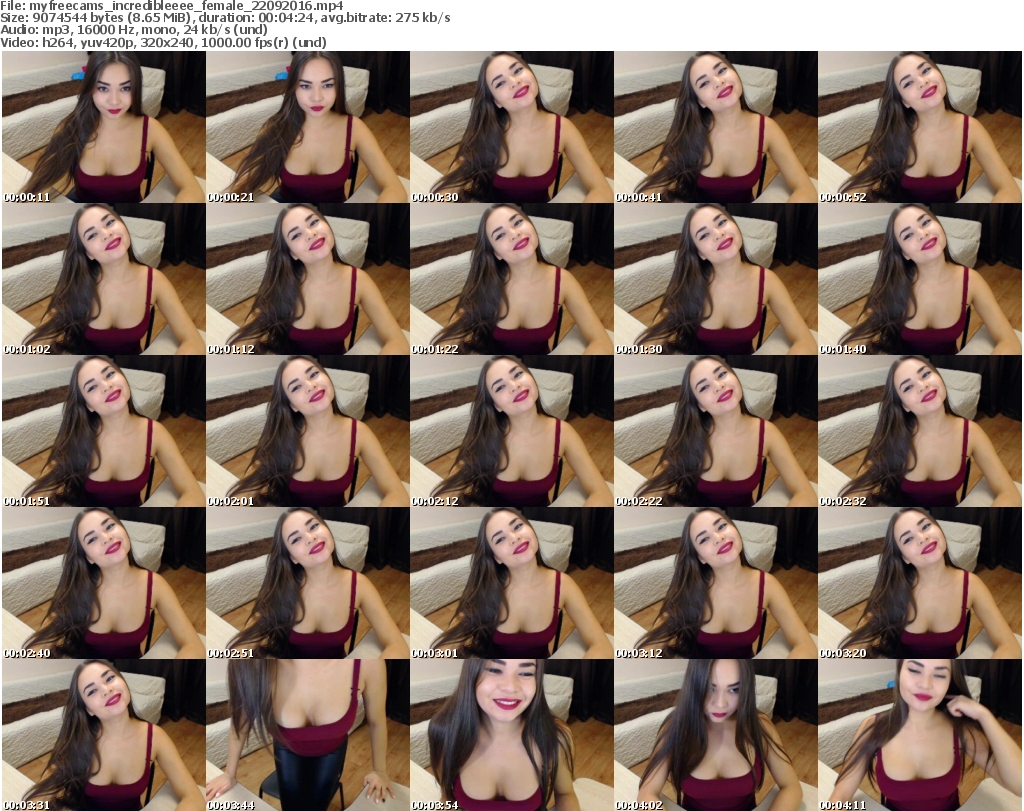Choose the thumbnail timestamped 00:03:12

[716, 583]
